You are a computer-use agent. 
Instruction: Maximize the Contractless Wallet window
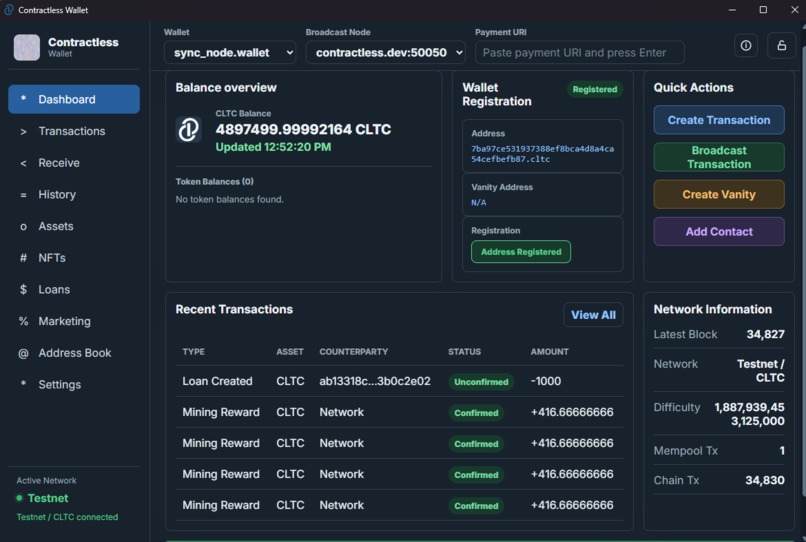tap(763, 10)
